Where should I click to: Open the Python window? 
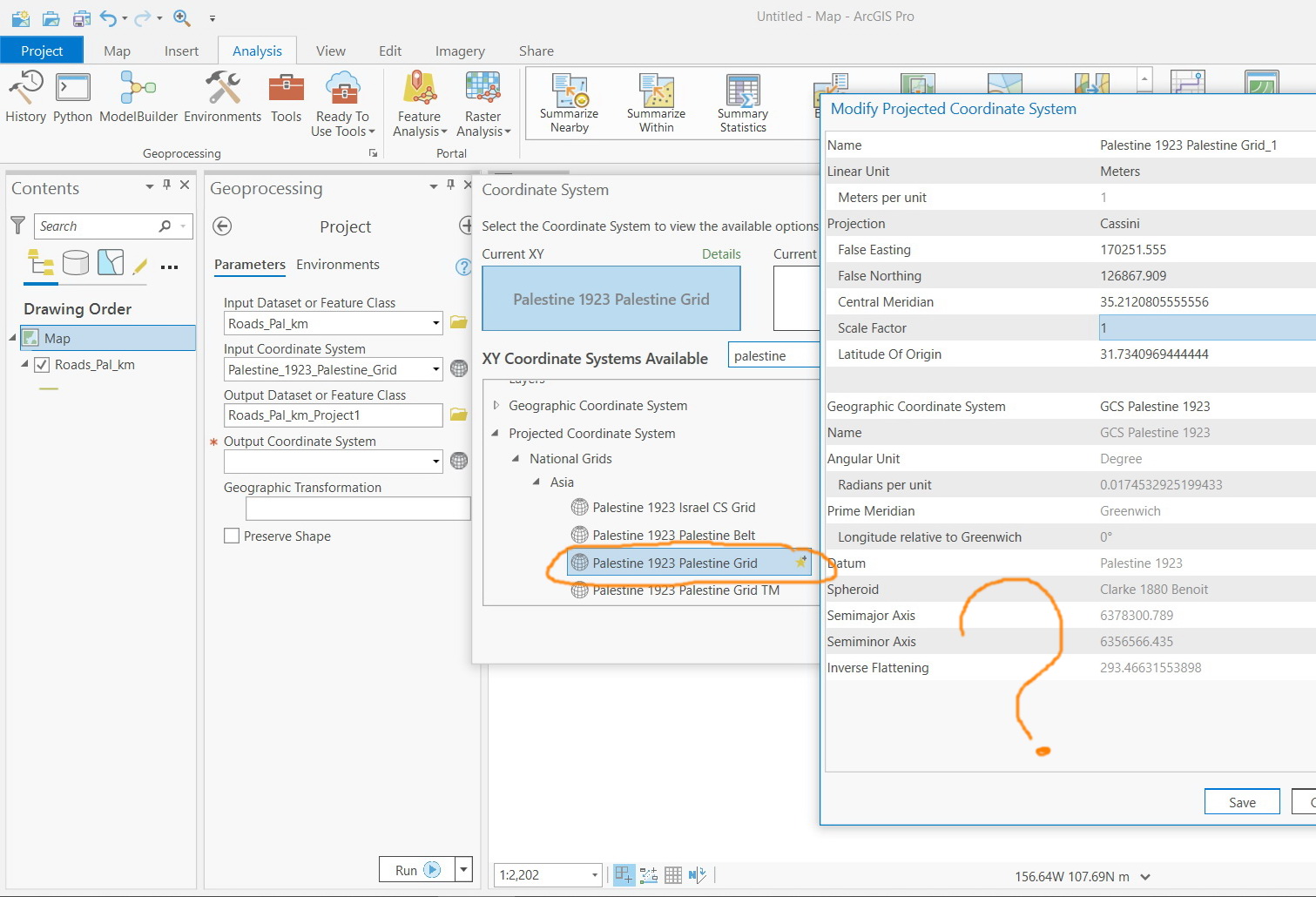72,98
